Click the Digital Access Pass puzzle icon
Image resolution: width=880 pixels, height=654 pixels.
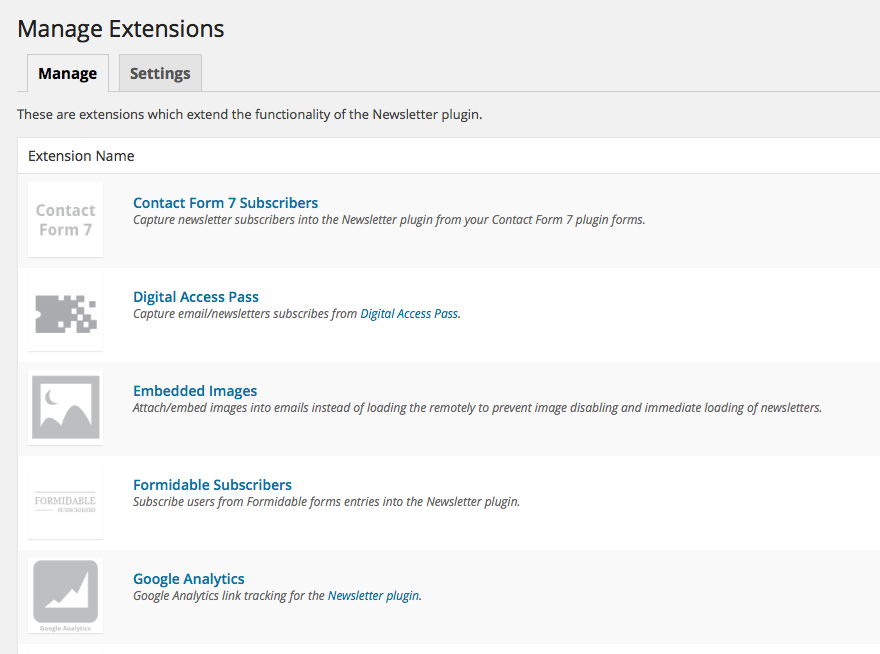(65, 314)
